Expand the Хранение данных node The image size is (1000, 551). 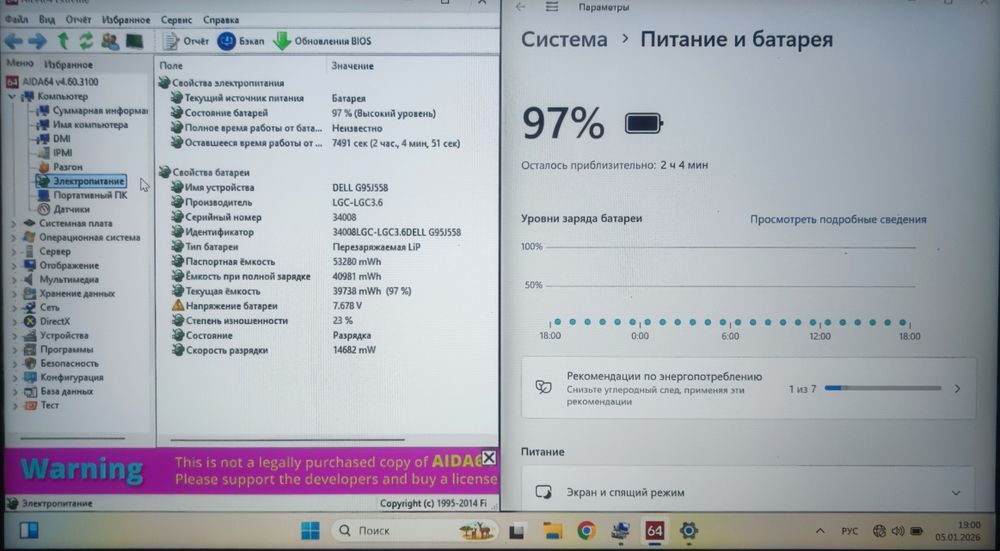[x=14, y=293]
